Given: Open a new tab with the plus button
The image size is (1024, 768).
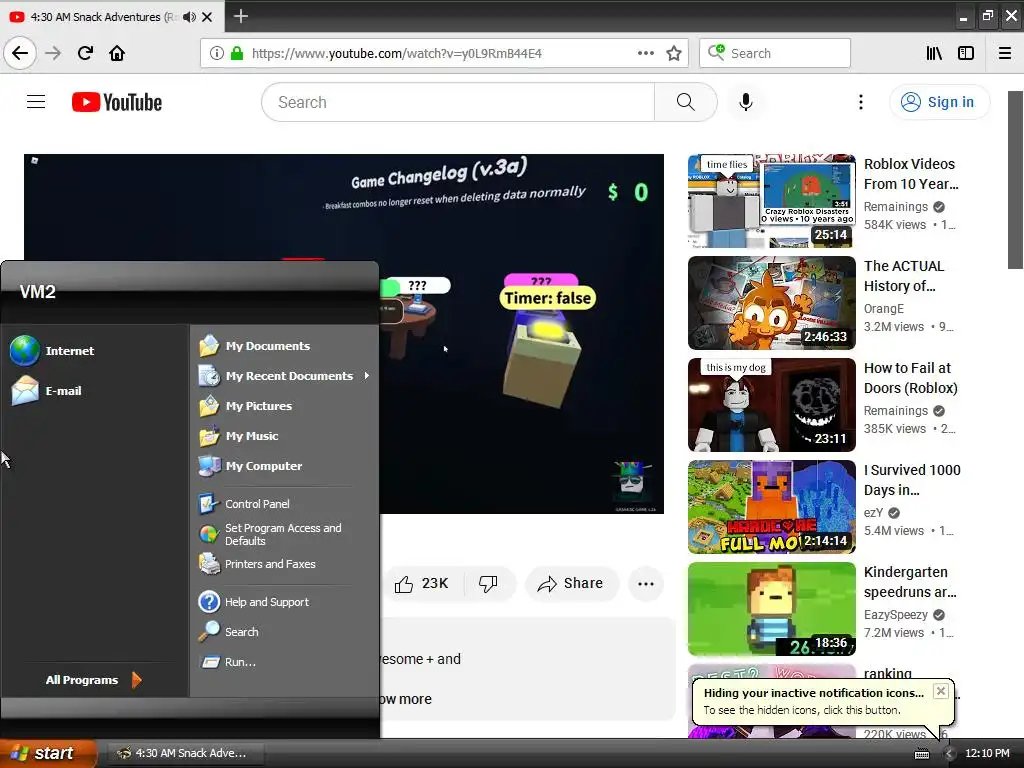Looking at the screenshot, I should tap(240, 16).
